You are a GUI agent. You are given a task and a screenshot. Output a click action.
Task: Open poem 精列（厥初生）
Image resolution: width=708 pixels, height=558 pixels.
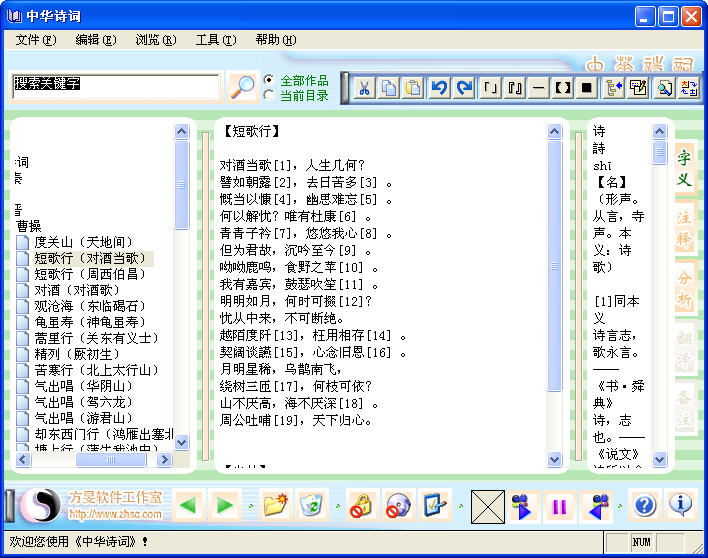tap(77, 354)
